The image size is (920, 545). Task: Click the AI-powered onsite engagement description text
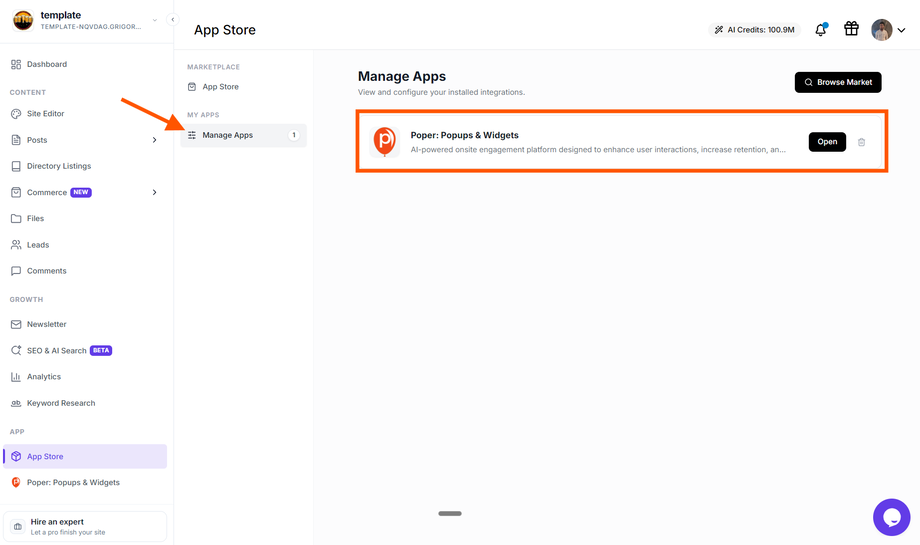click(598, 150)
